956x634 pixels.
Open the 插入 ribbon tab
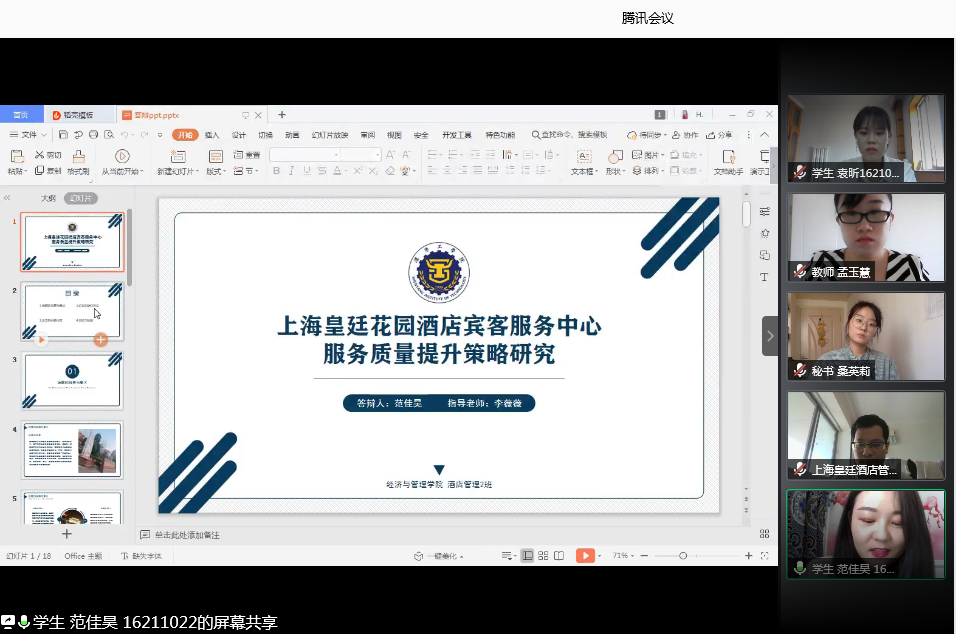click(x=212, y=135)
